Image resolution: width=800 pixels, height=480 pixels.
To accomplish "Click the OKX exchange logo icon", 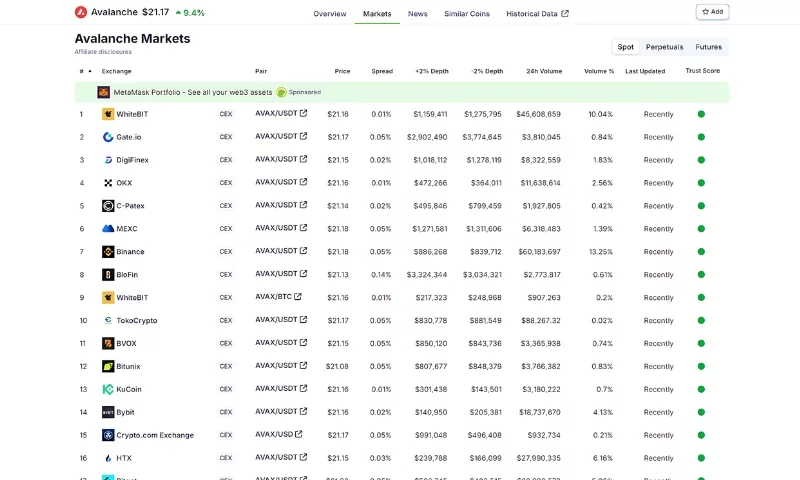I will [108, 183].
